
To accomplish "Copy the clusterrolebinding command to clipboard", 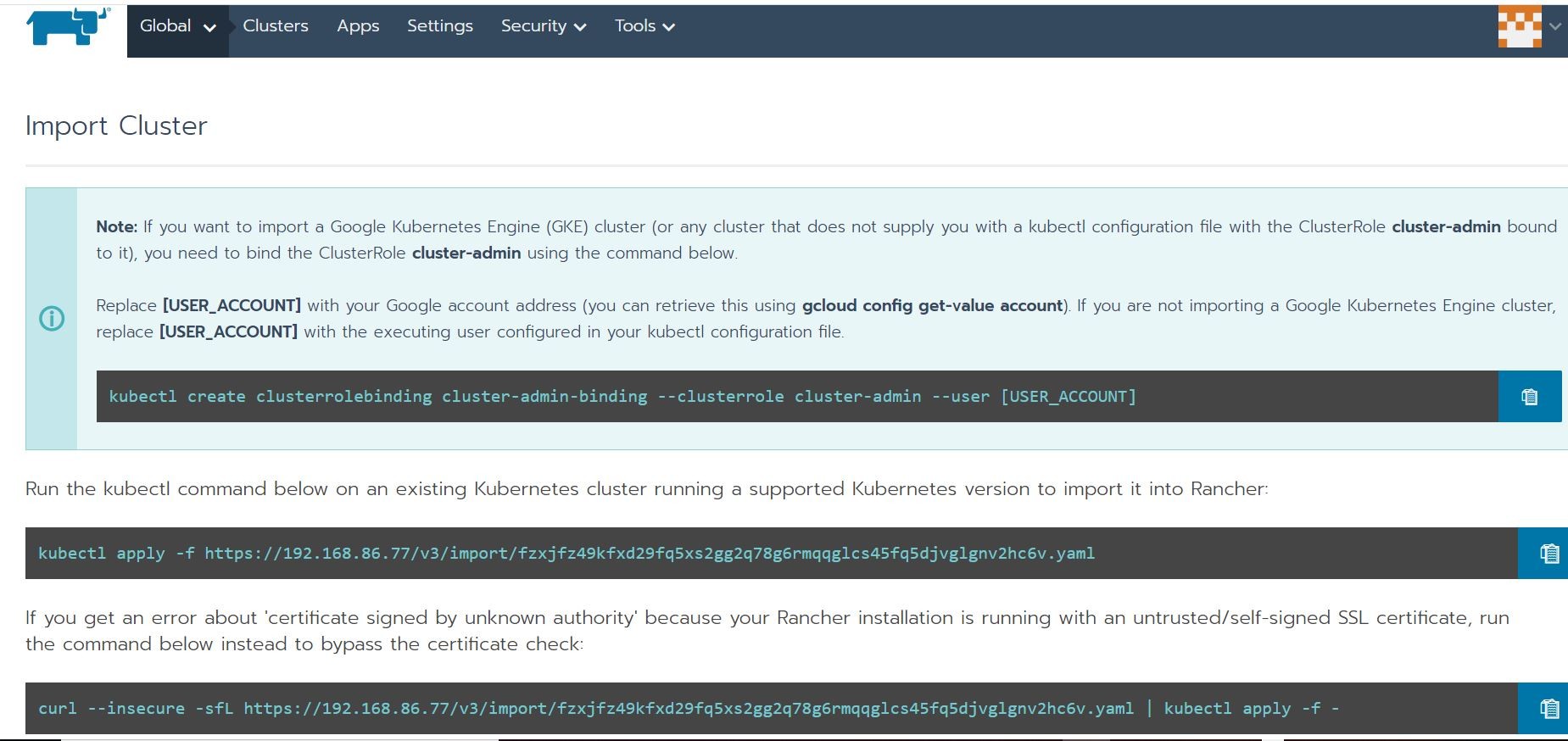I will [x=1529, y=396].
